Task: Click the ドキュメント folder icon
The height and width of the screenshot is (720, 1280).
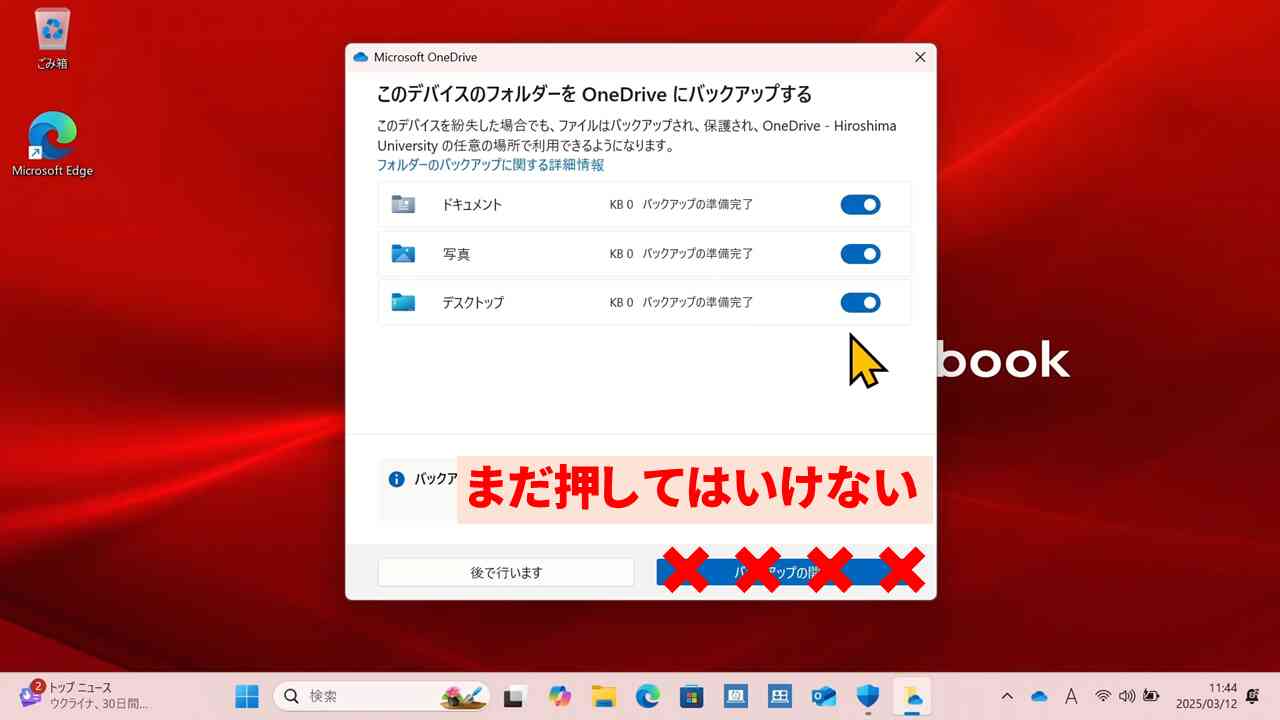Action: [x=403, y=204]
